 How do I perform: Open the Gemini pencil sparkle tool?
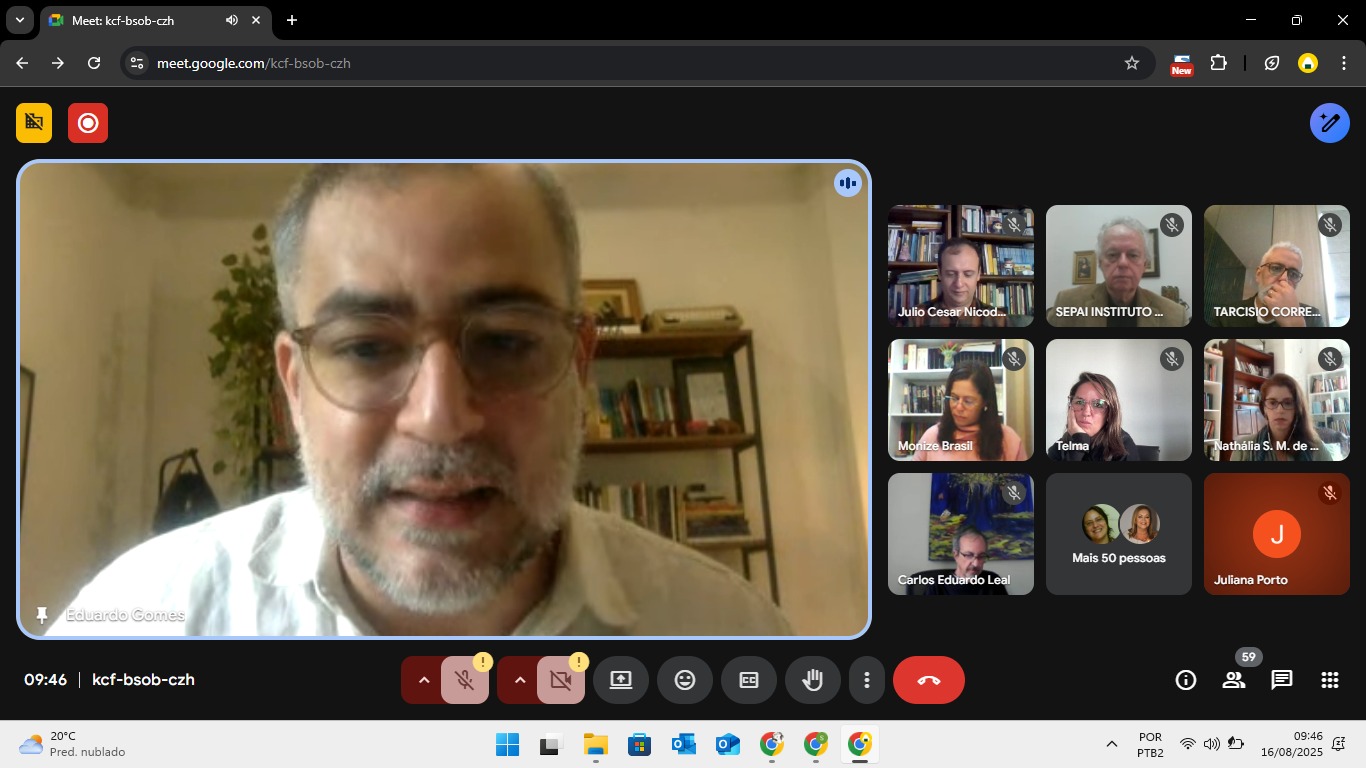point(1329,123)
